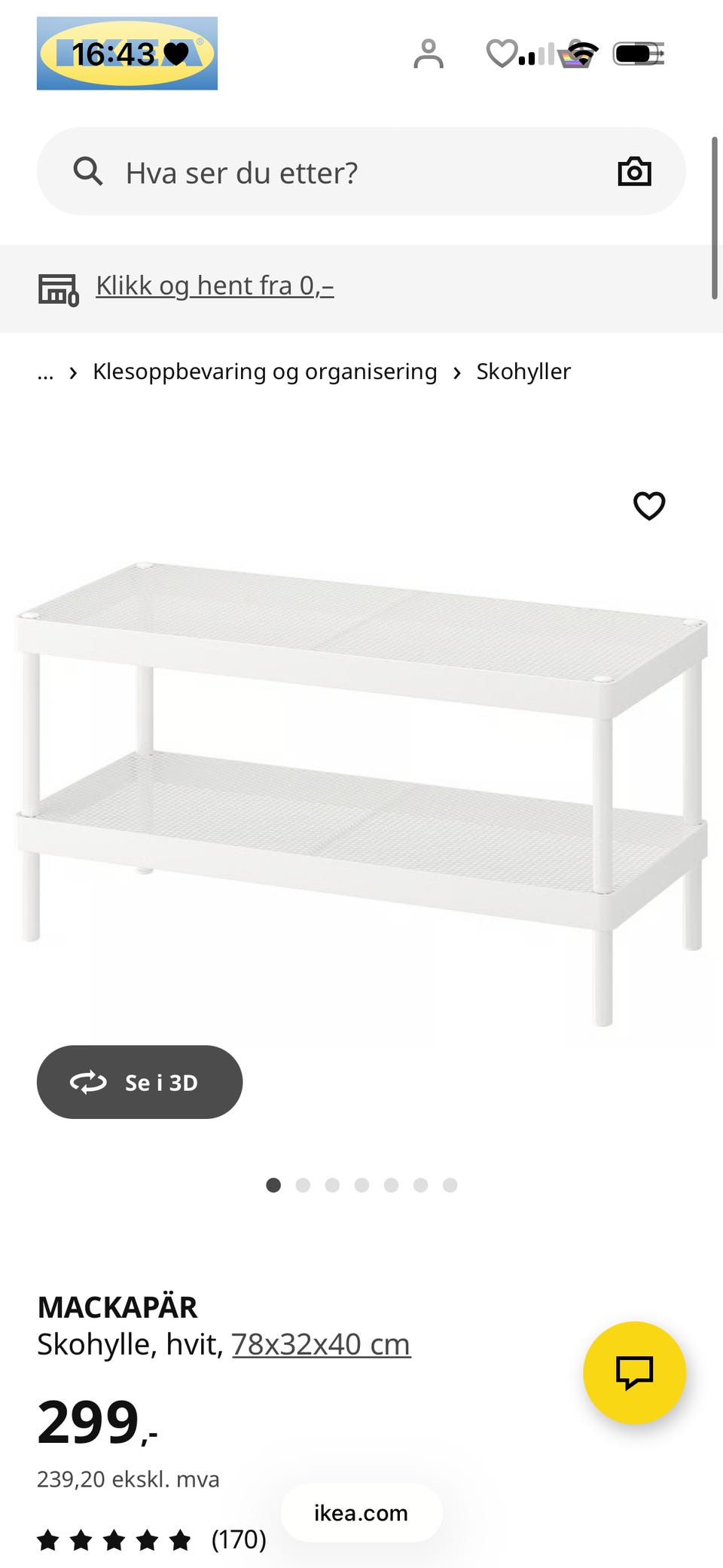This screenshot has height=1568, width=723.
Task: Go to Skohyller breadcrumb
Action: (x=523, y=371)
